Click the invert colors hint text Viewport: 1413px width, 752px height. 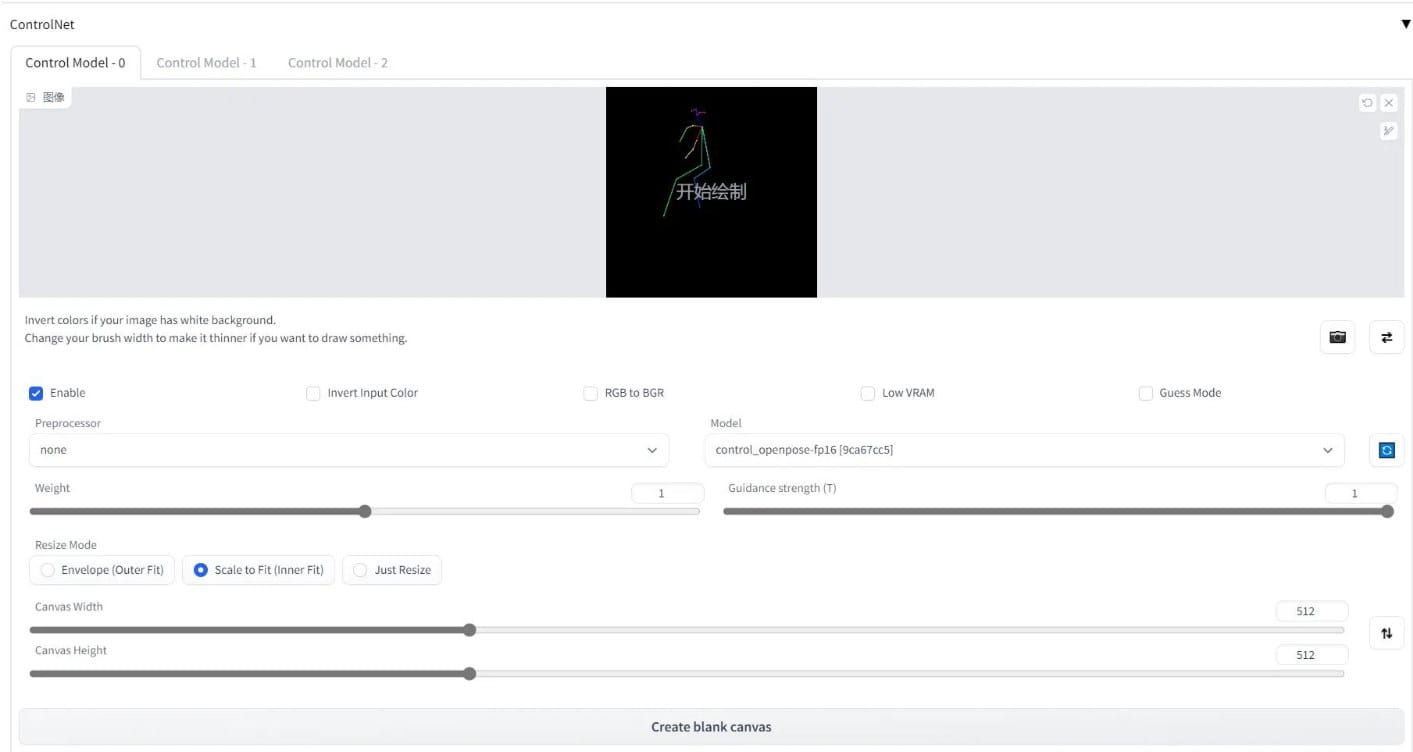point(150,320)
